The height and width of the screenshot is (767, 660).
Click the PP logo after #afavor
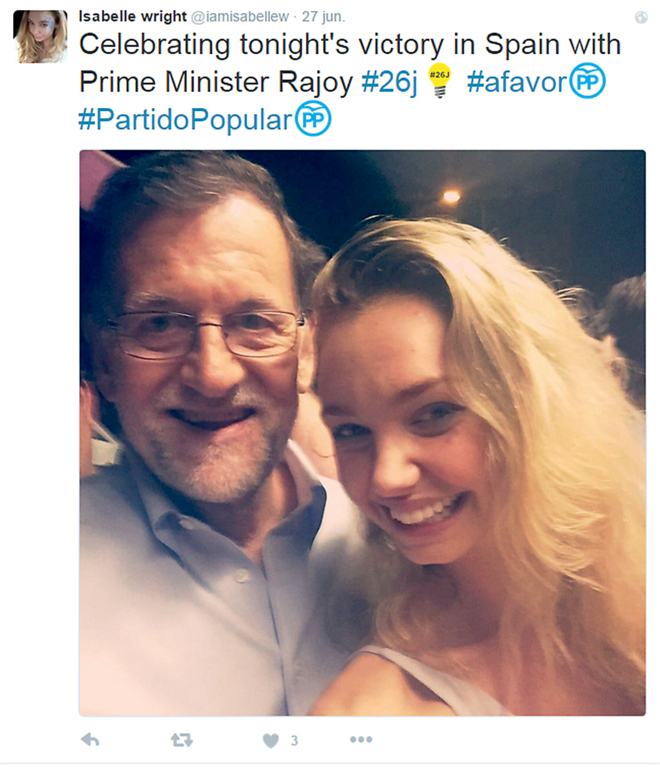tap(588, 81)
